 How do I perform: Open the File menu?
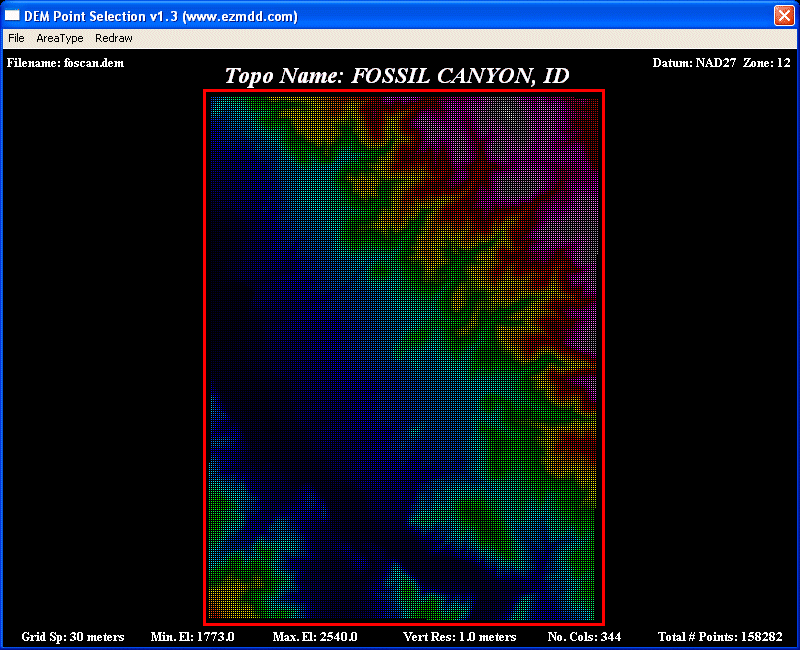(x=16, y=38)
